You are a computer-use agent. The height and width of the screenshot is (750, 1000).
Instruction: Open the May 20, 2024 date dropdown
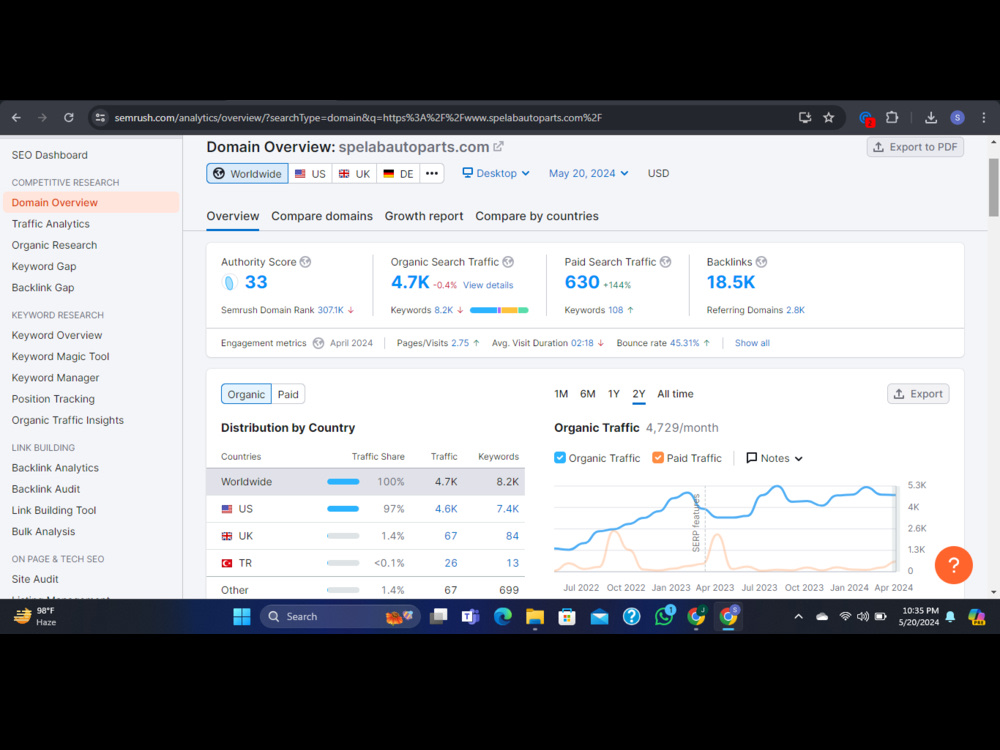click(589, 173)
